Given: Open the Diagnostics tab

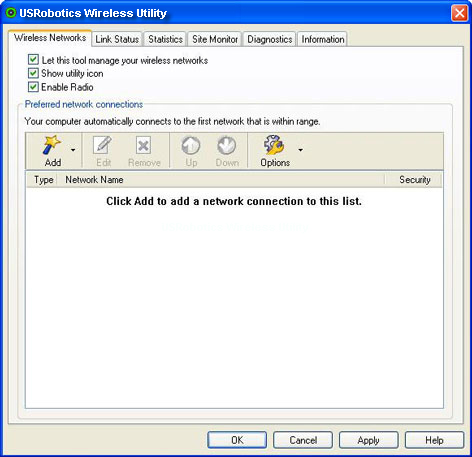Looking at the screenshot, I should pyautogui.click(x=270, y=39).
